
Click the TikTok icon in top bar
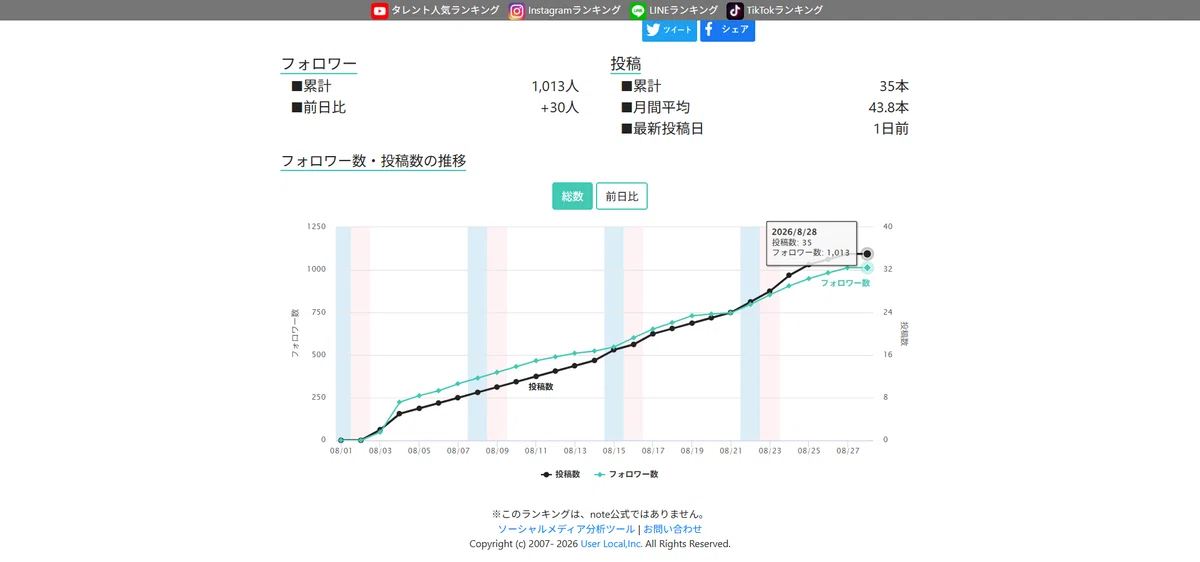click(735, 10)
